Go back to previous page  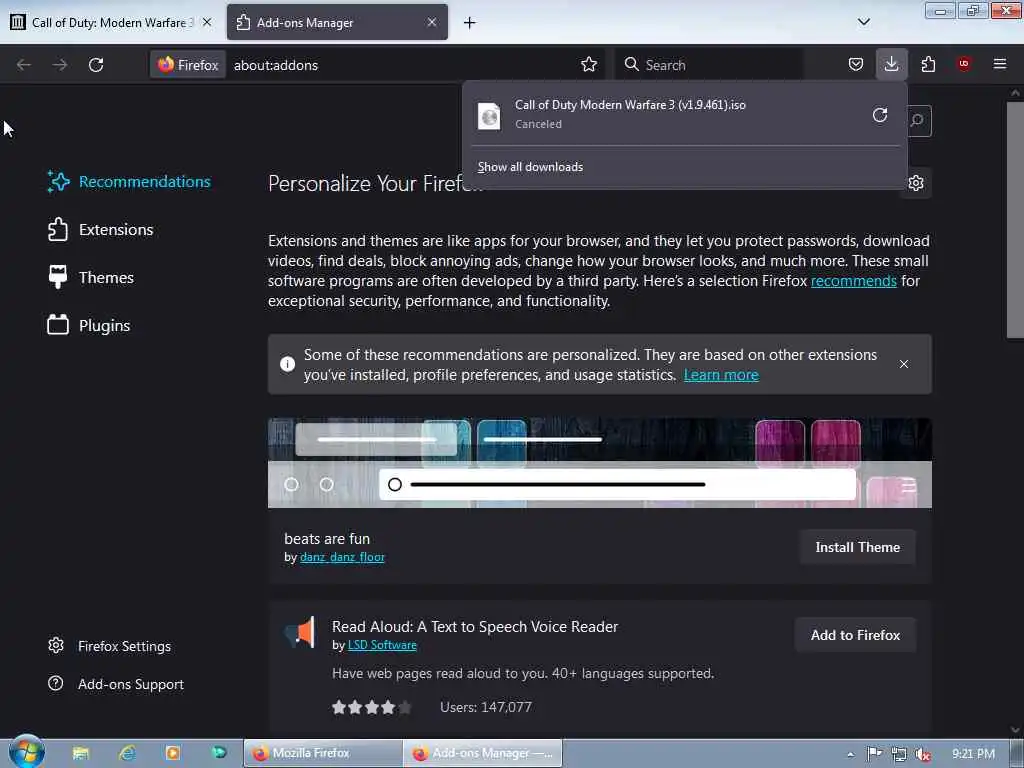pos(24,65)
